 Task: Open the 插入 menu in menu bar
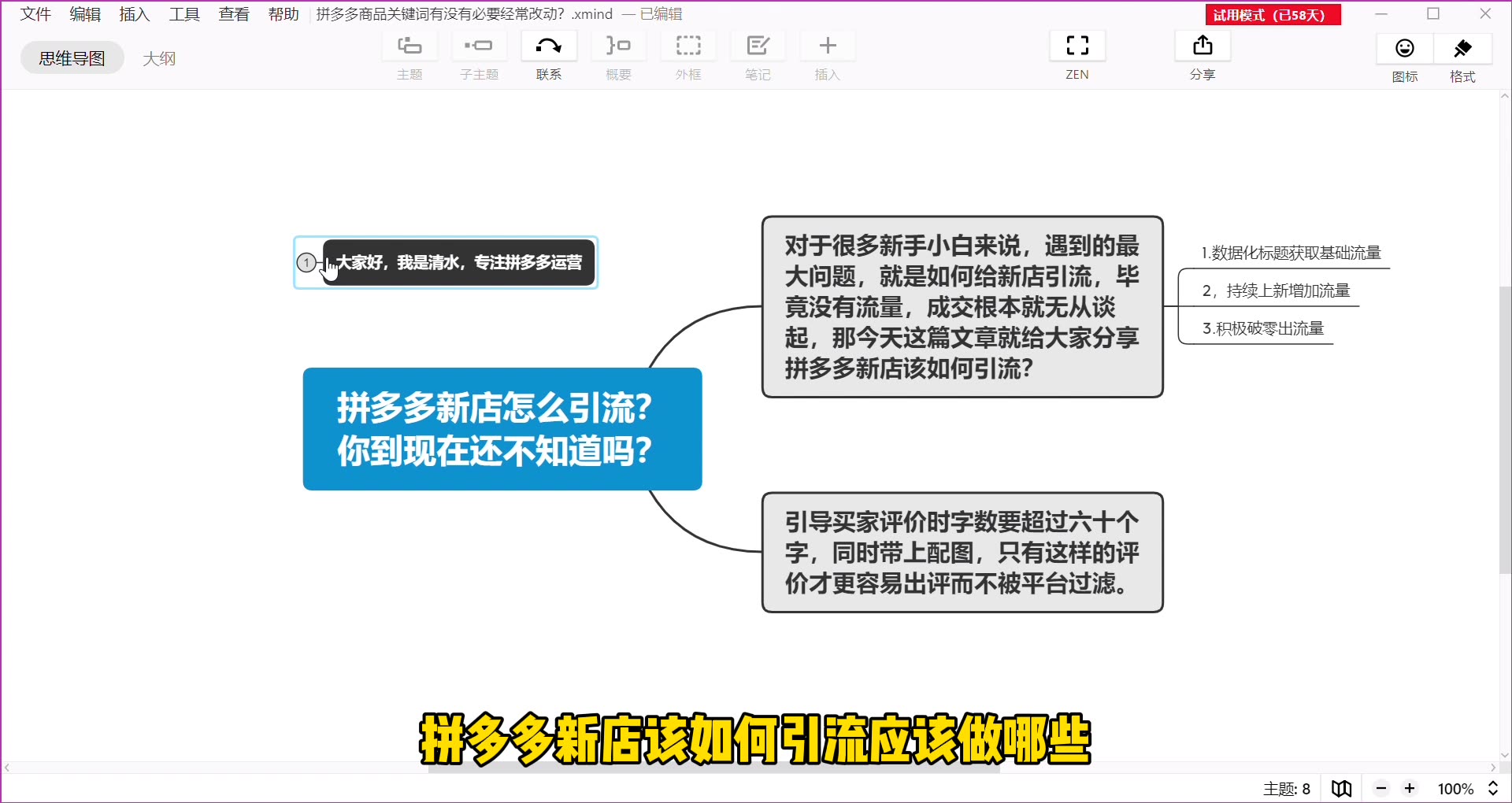pos(135,14)
